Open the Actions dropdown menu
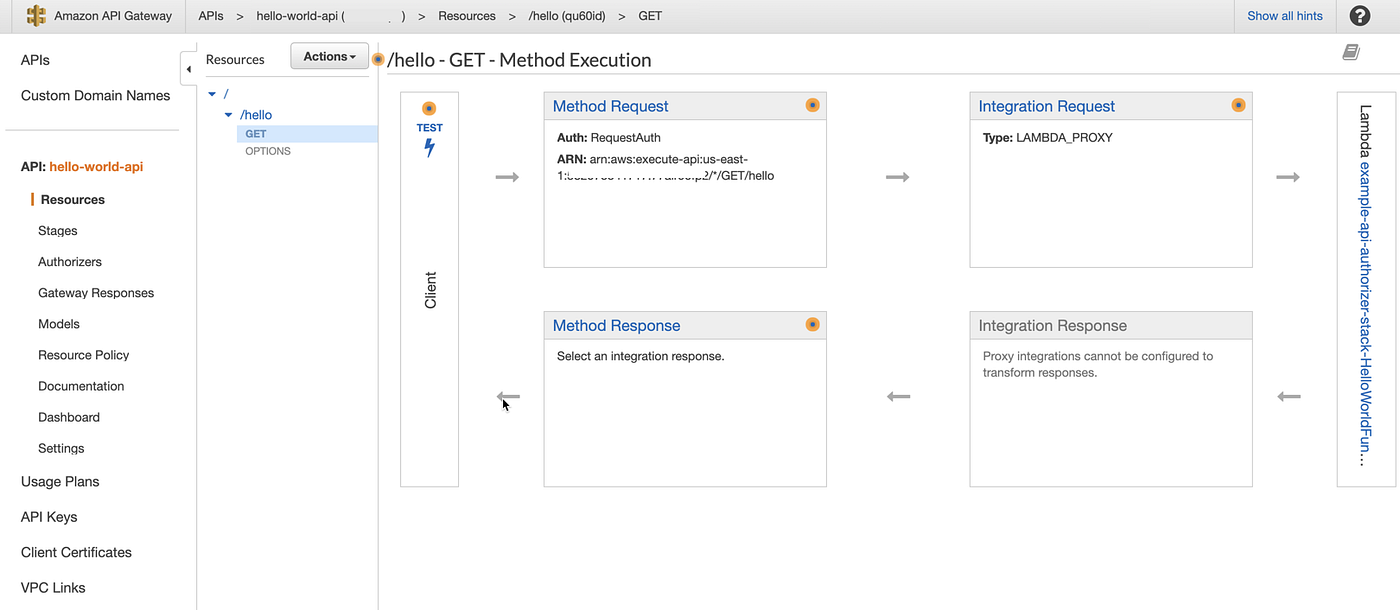 click(329, 55)
